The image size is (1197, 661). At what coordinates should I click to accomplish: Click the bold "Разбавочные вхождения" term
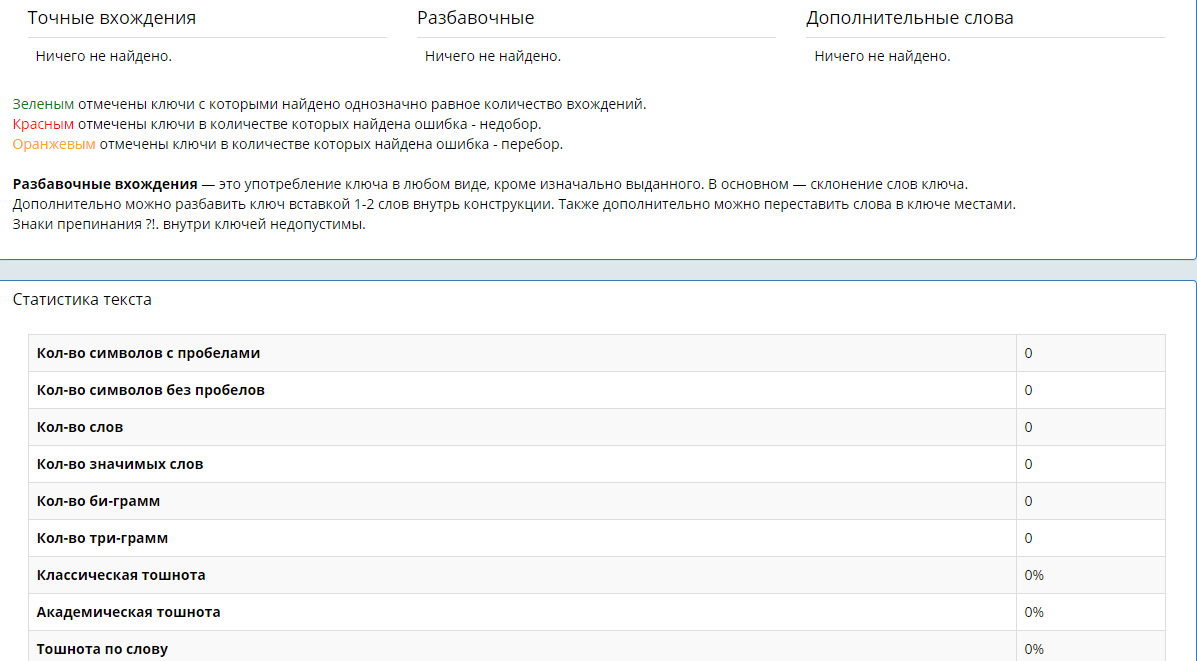pyautogui.click(x=105, y=184)
